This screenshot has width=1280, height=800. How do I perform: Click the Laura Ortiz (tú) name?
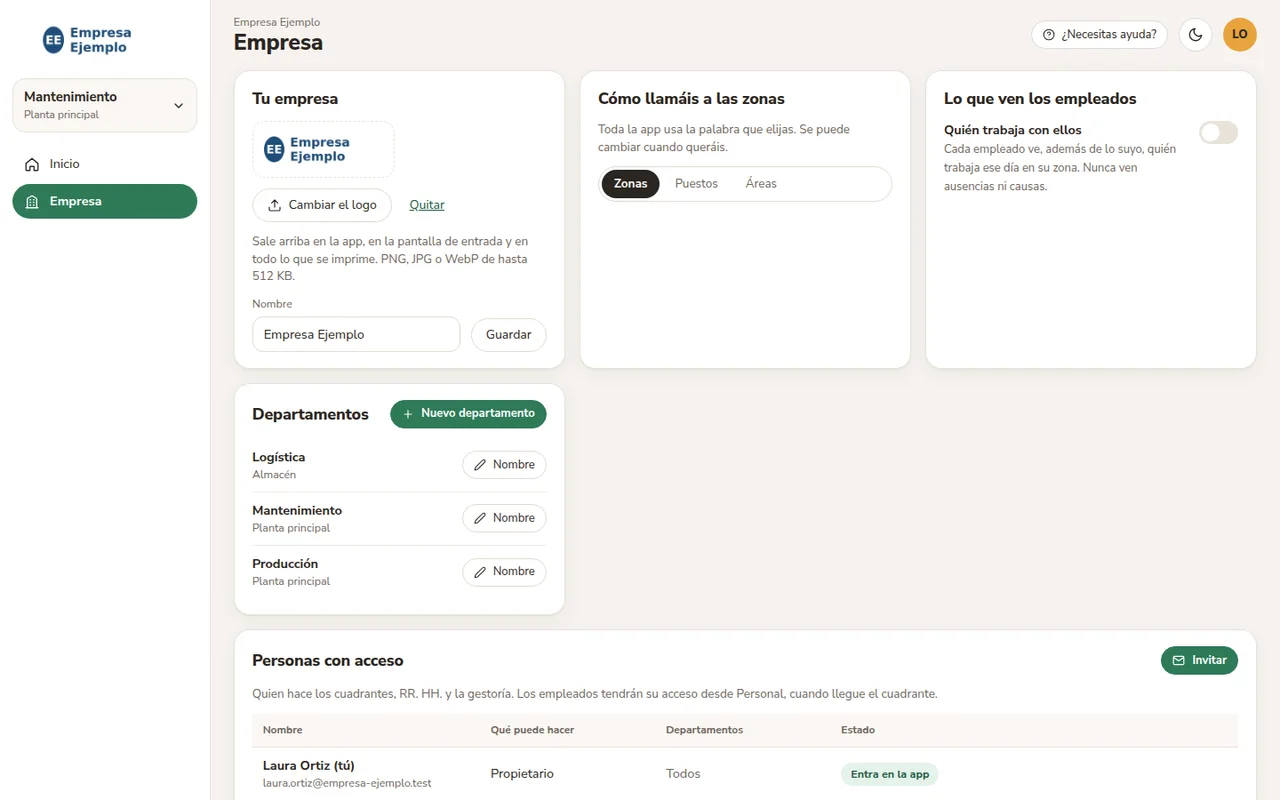coord(309,766)
